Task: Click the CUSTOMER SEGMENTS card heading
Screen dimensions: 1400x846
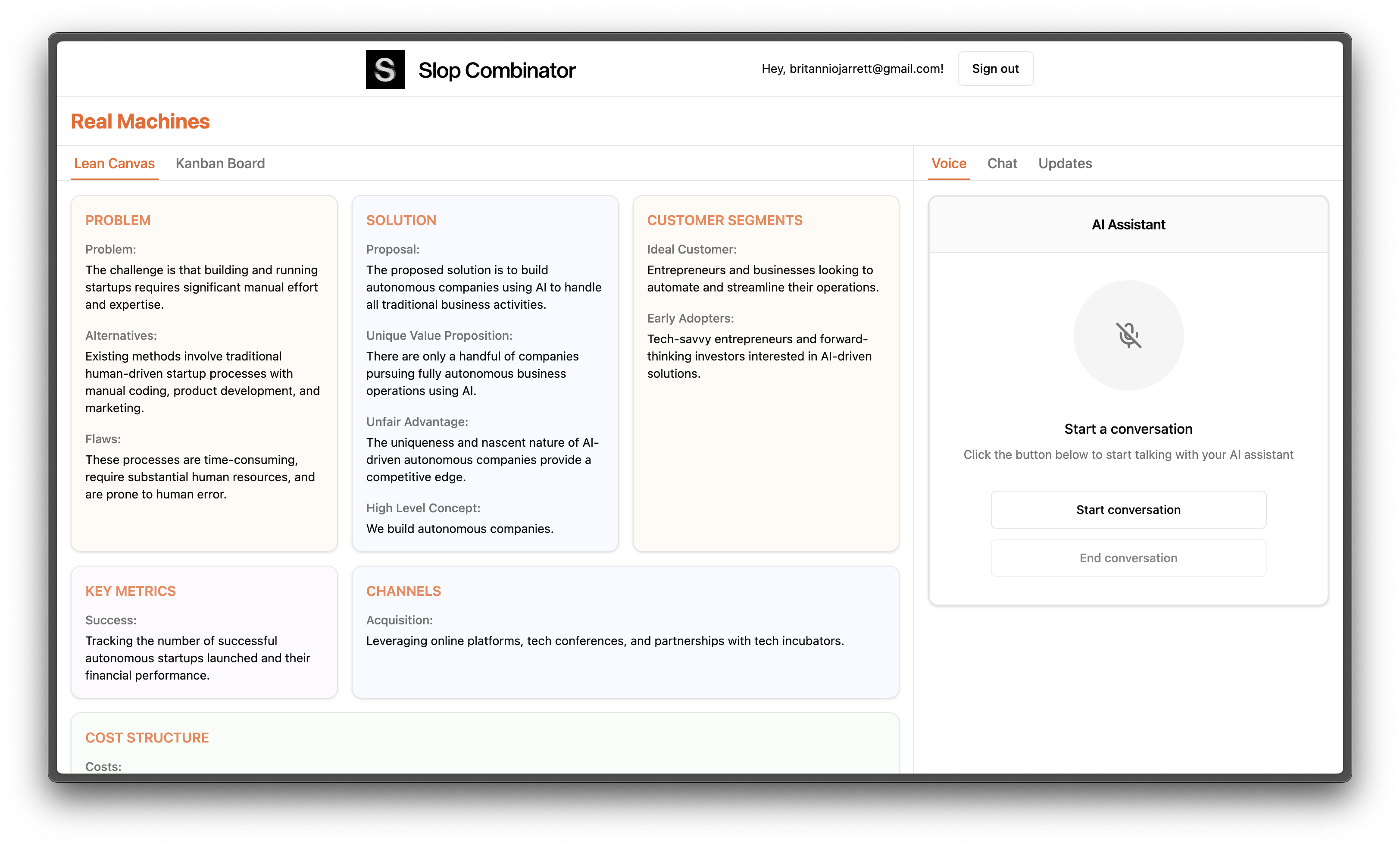Action: pos(725,220)
